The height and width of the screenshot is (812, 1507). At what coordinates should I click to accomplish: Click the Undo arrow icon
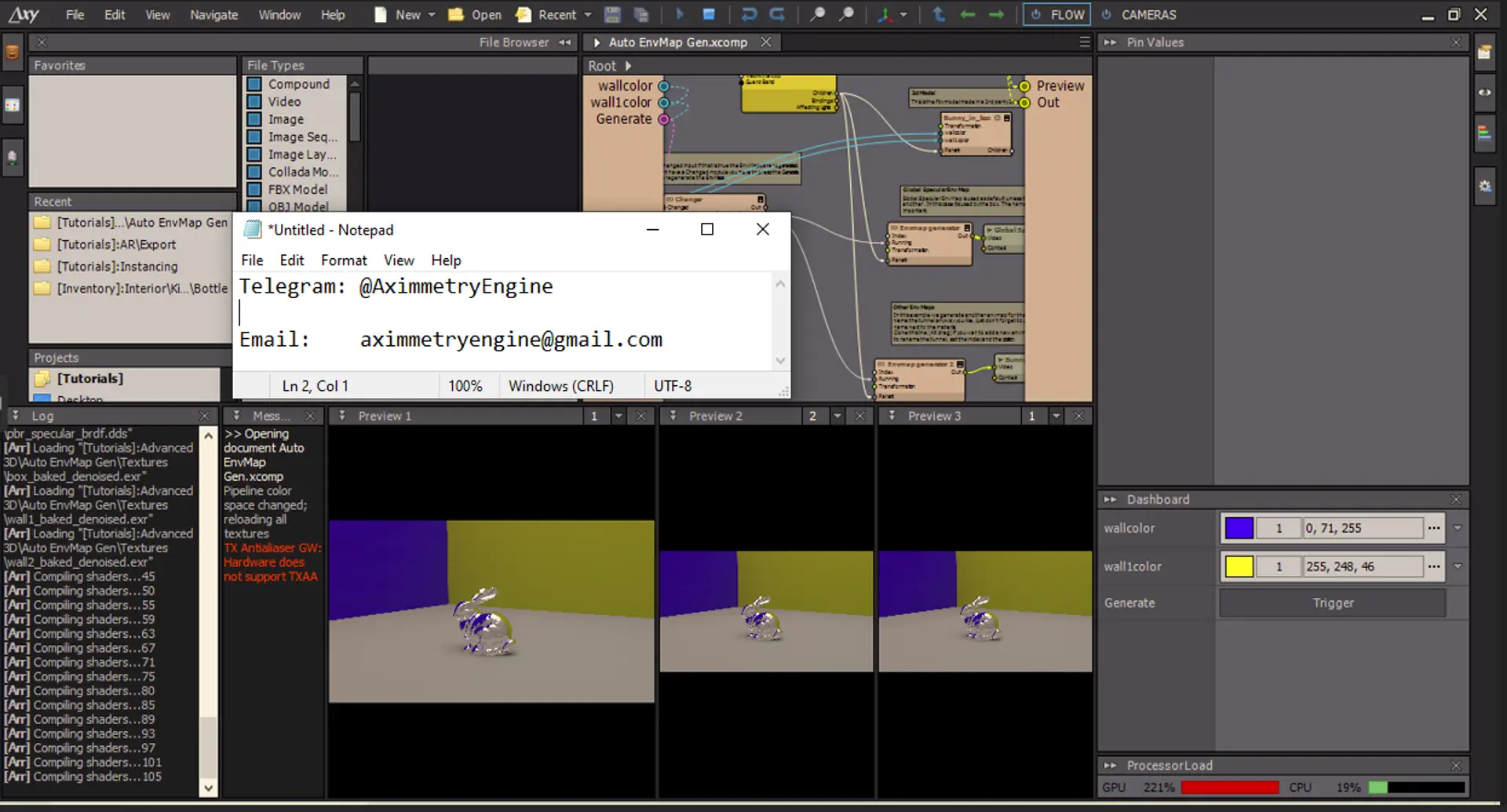tap(749, 15)
